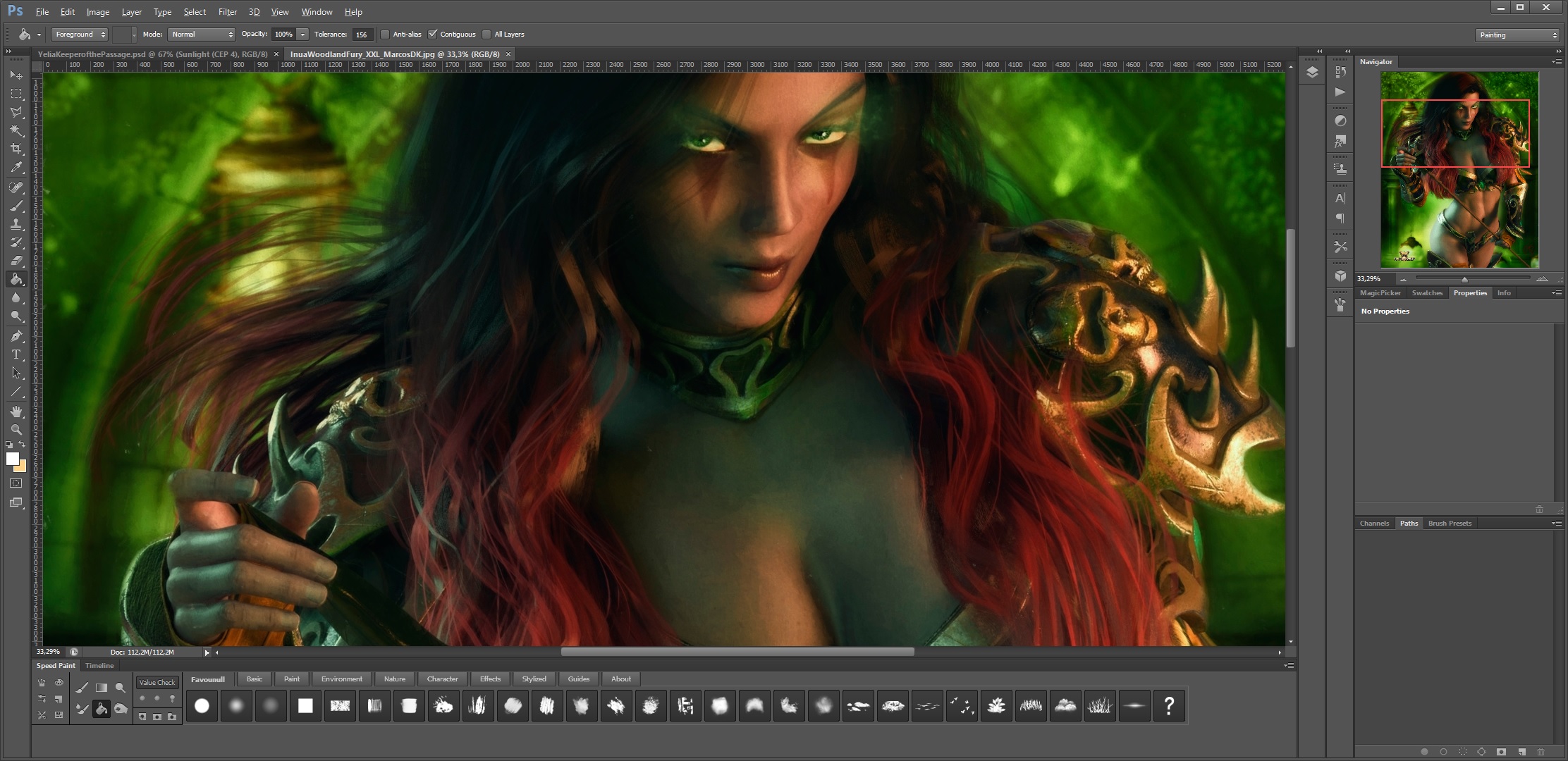
Task: Open the Paragraph panel icon
Action: click(1340, 219)
